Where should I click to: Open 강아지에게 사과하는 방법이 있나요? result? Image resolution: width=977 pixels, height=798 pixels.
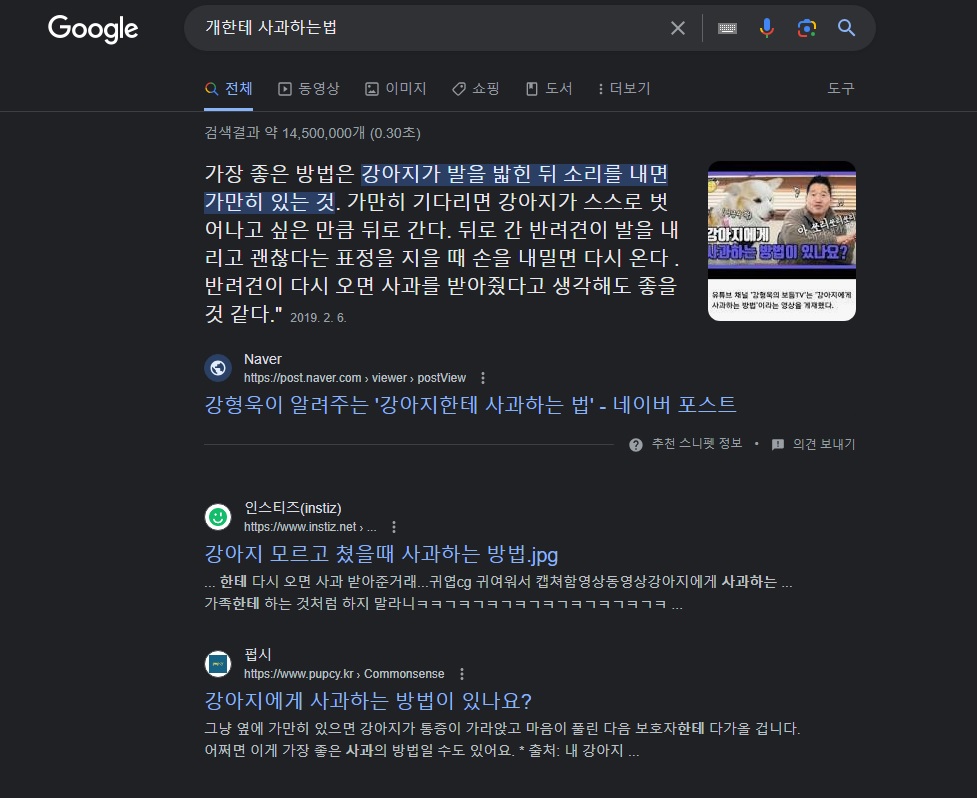tap(368, 701)
